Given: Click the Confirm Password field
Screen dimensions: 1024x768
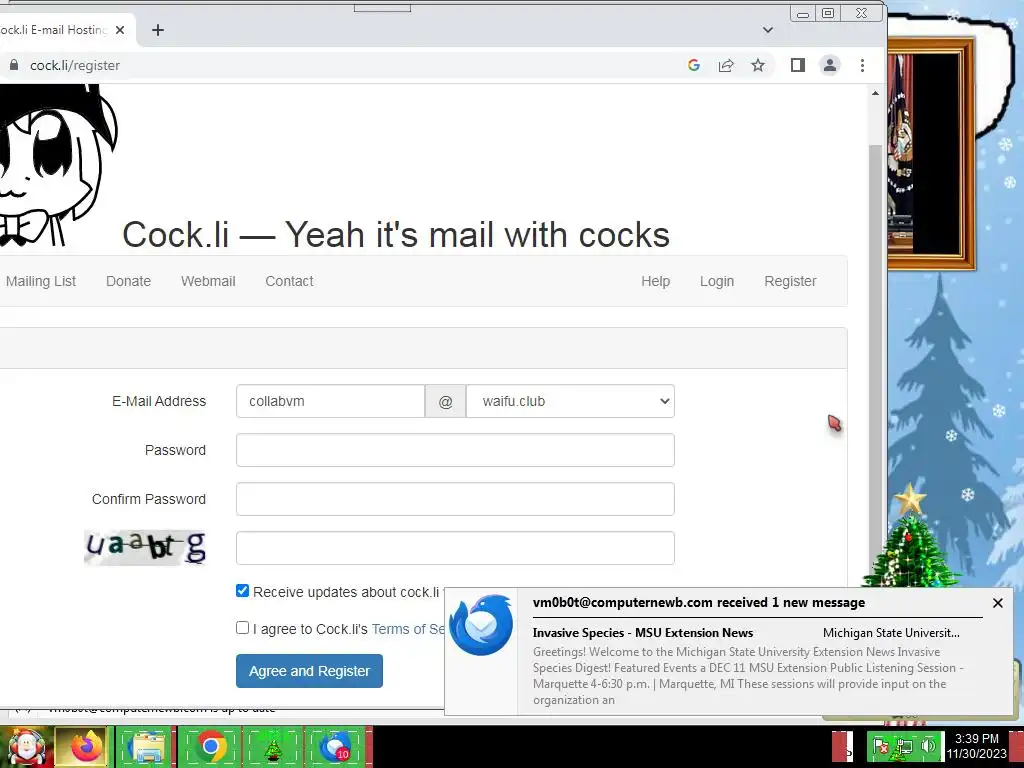Looking at the screenshot, I should tap(455, 499).
